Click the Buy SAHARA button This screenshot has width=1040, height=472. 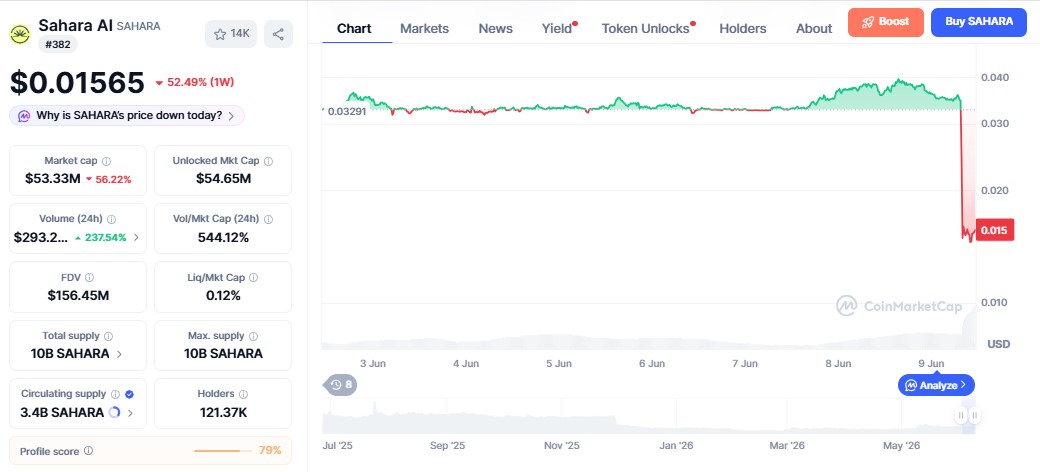(979, 22)
